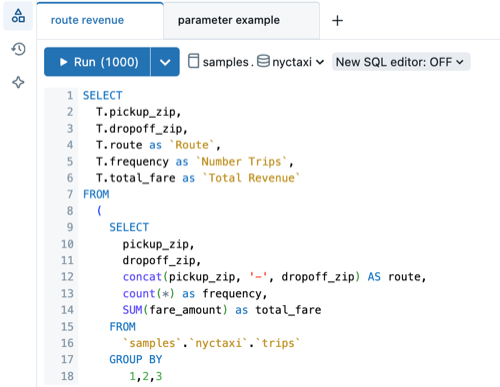This screenshot has width=500, height=387.
Task: Click line number 1 in the gutter
Action: coord(70,96)
